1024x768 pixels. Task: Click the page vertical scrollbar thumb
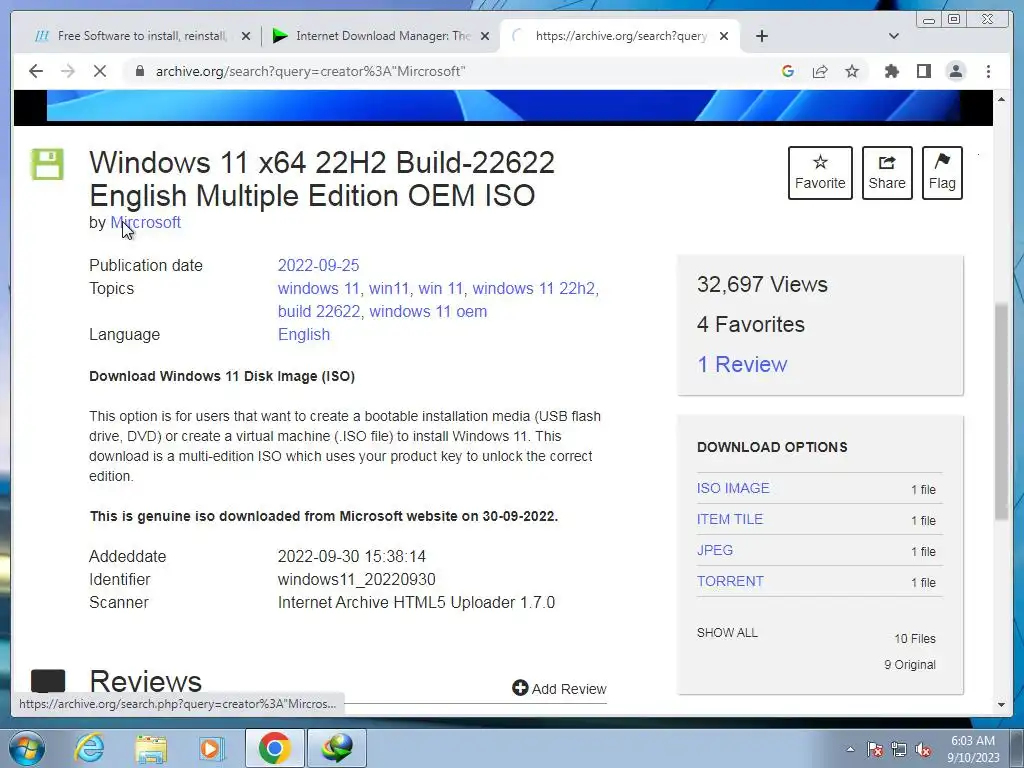tap(1001, 411)
